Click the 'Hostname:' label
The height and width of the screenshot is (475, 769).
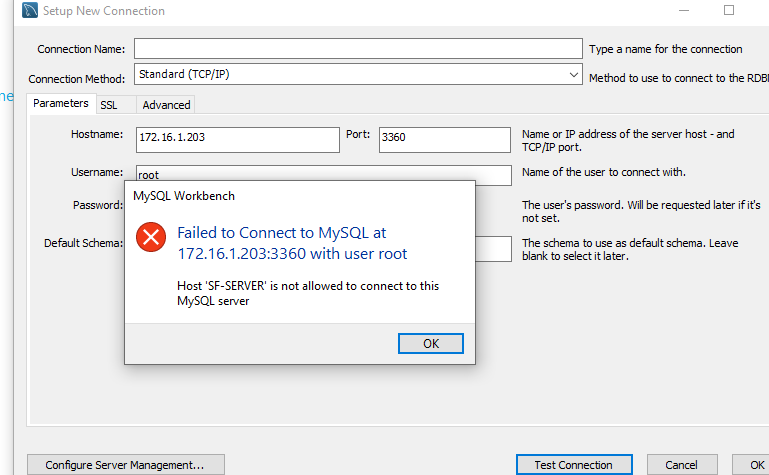point(97,134)
